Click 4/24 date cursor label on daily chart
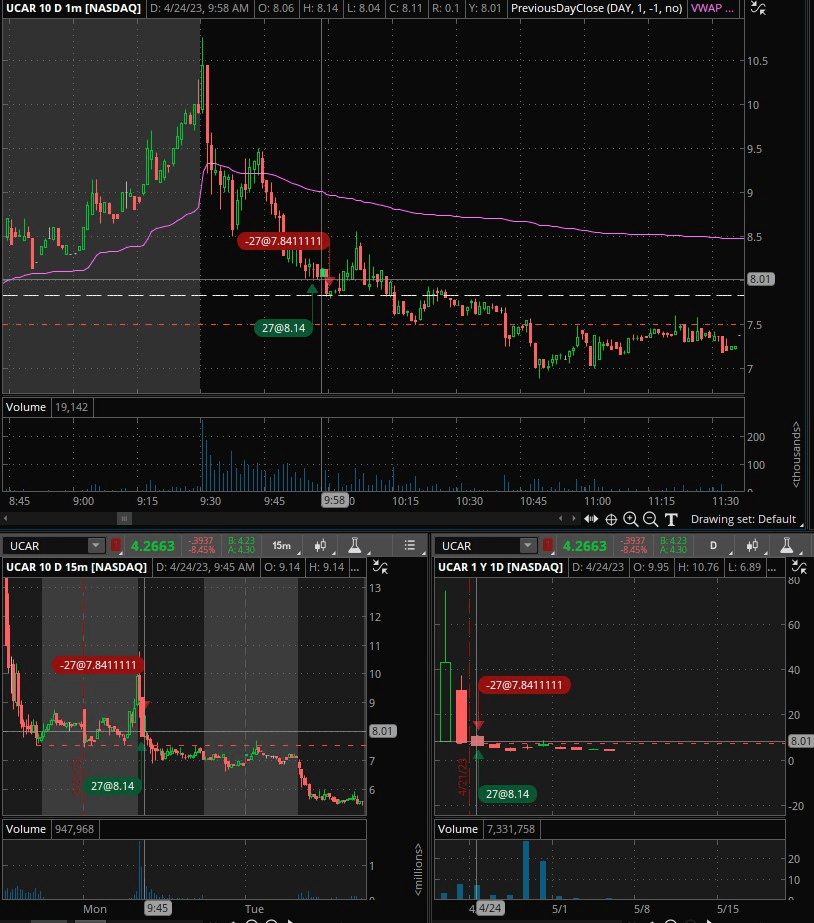Image resolution: width=814 pixels, height=923 pixels. point(490,908)
